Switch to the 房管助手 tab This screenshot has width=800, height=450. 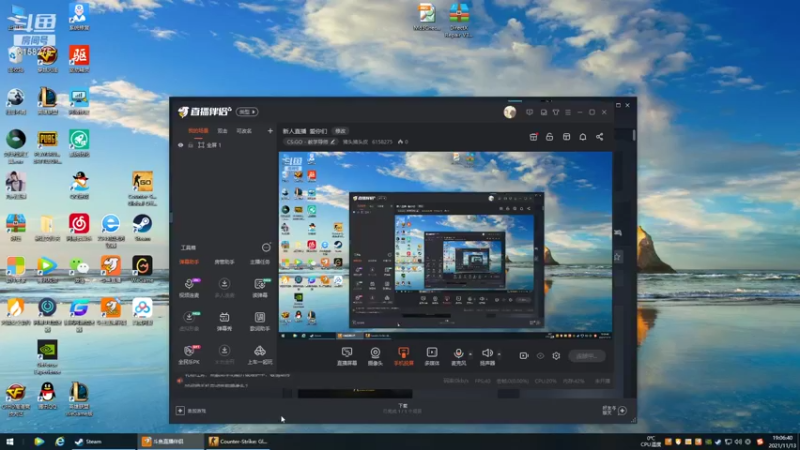click(x=224, y=262)
